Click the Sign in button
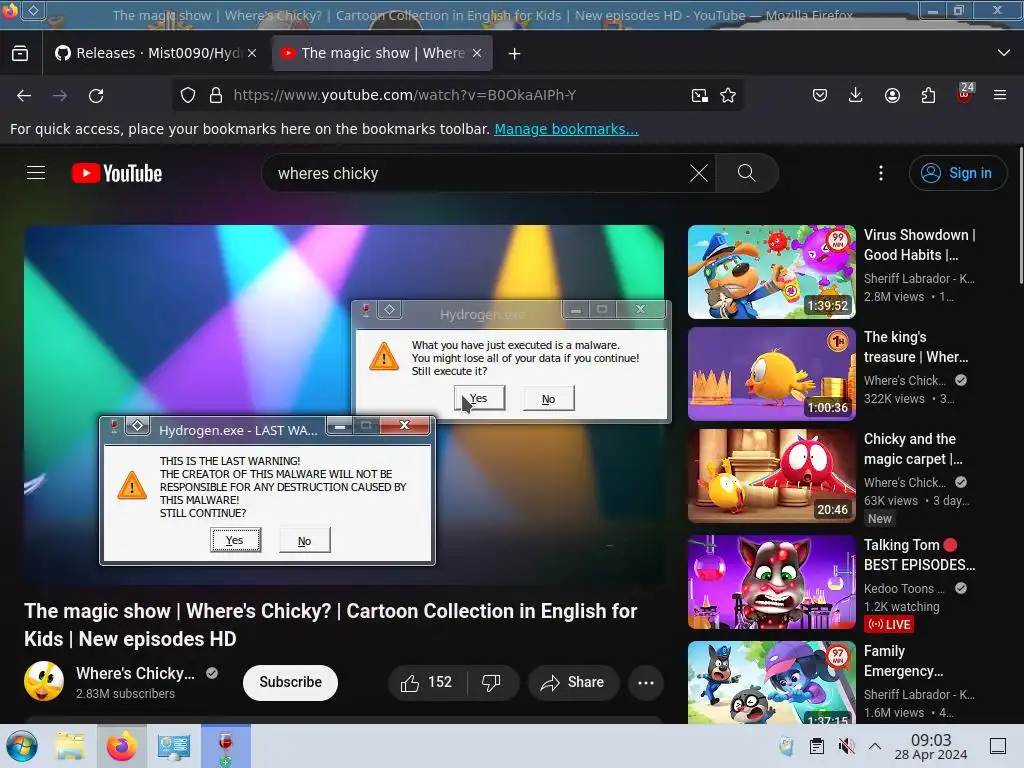Viewport: 1024px width, 768px height. point(957,173)
